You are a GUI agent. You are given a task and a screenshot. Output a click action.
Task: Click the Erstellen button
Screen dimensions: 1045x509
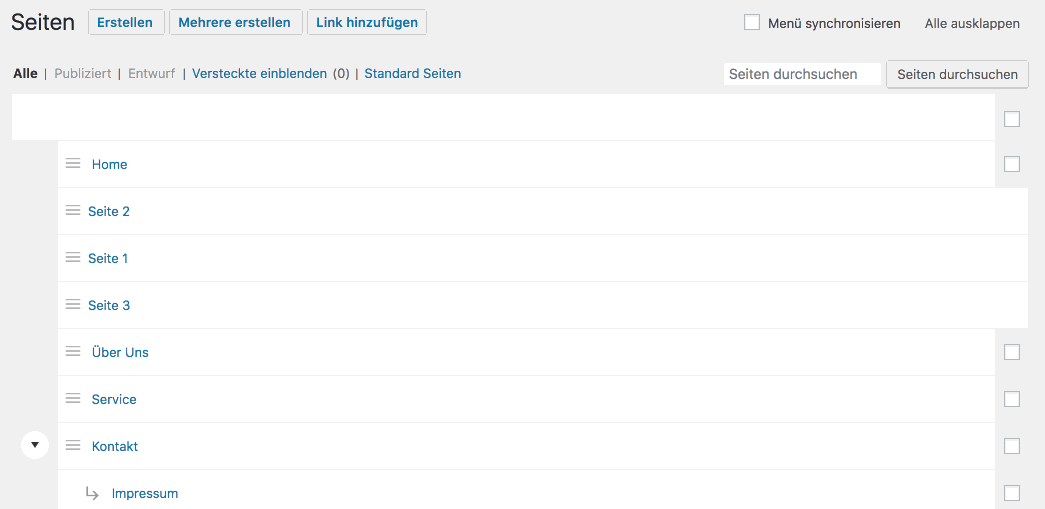click(x=125, y=22)
